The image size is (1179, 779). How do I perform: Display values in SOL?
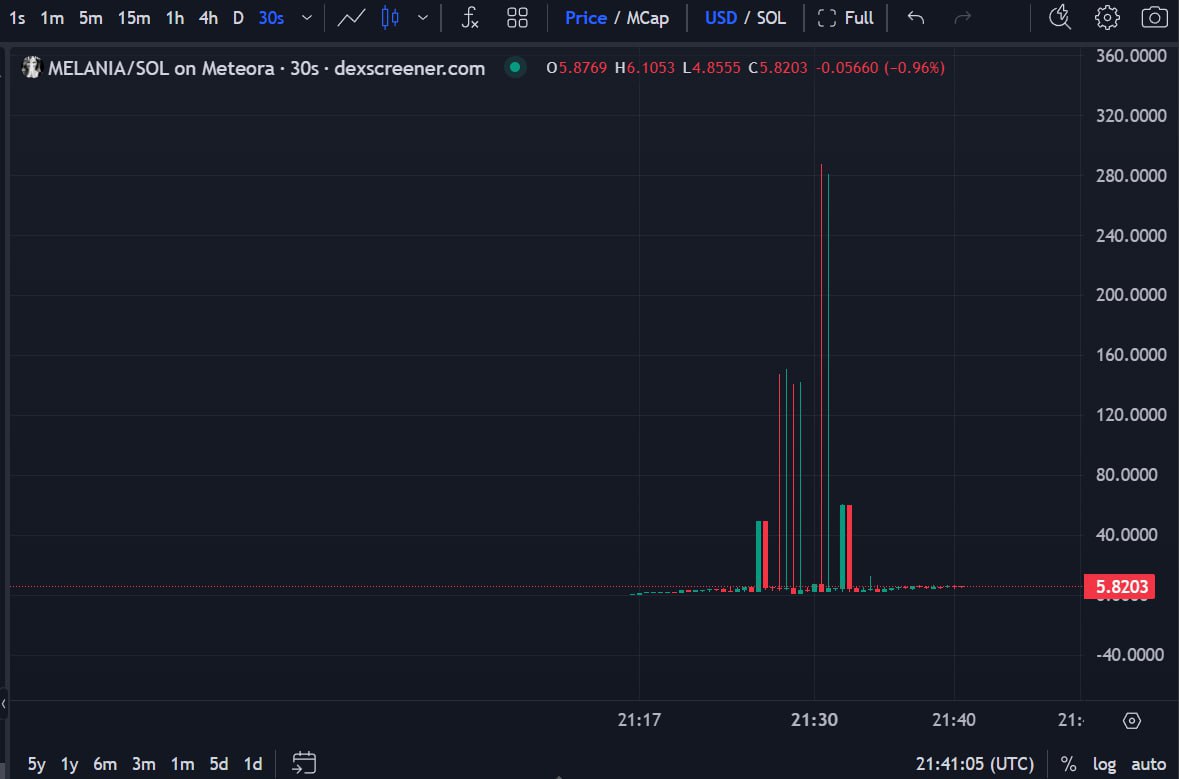[771, 18]
